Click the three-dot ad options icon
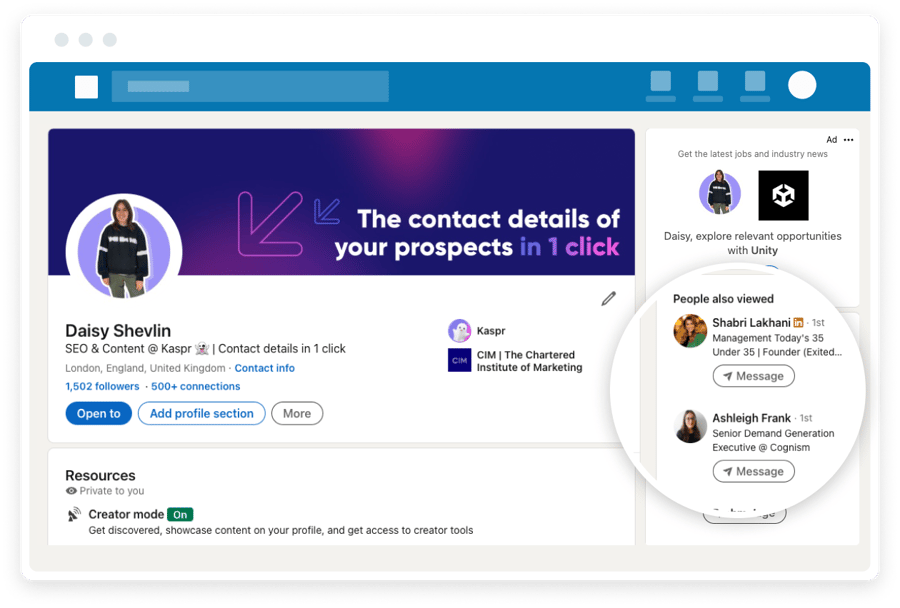900x608 pixels. (x=848, y=140)
